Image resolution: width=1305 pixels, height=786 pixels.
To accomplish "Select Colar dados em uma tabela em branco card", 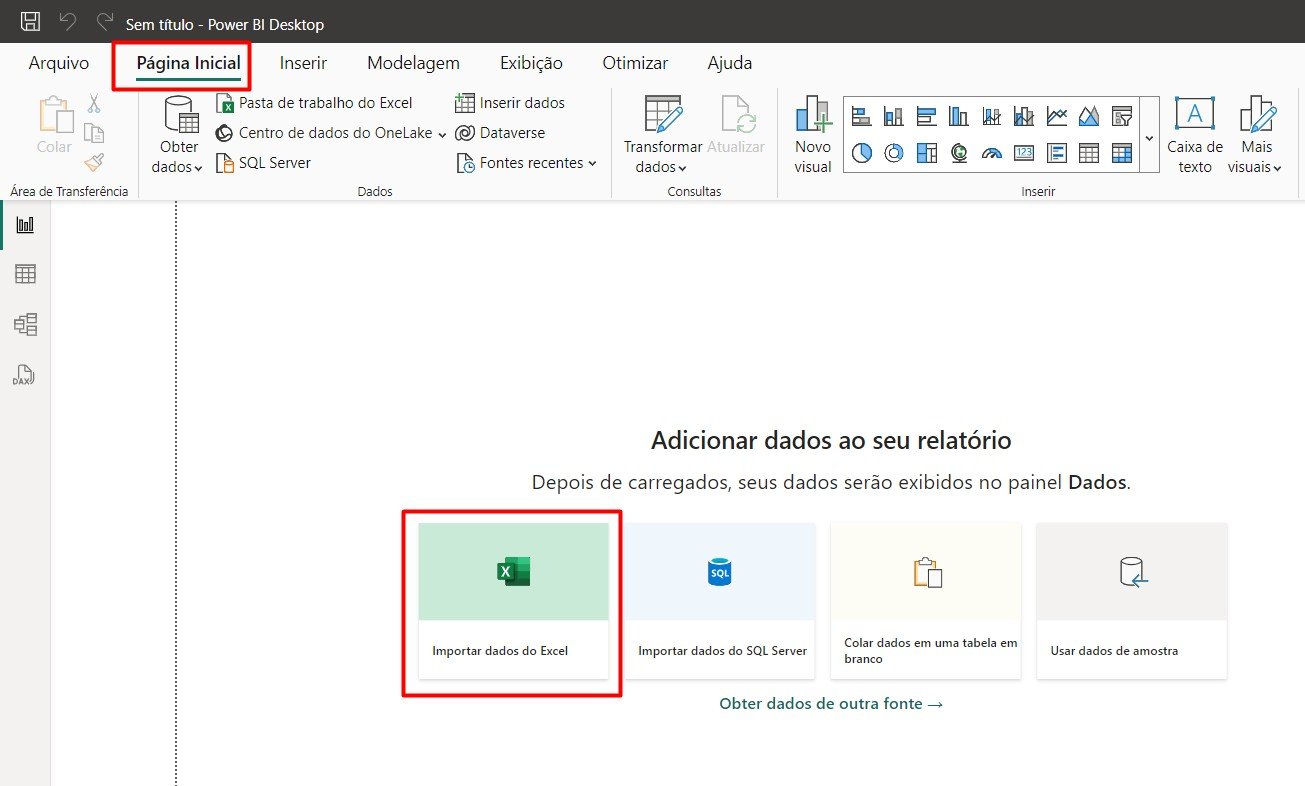I will pos(926,601).
